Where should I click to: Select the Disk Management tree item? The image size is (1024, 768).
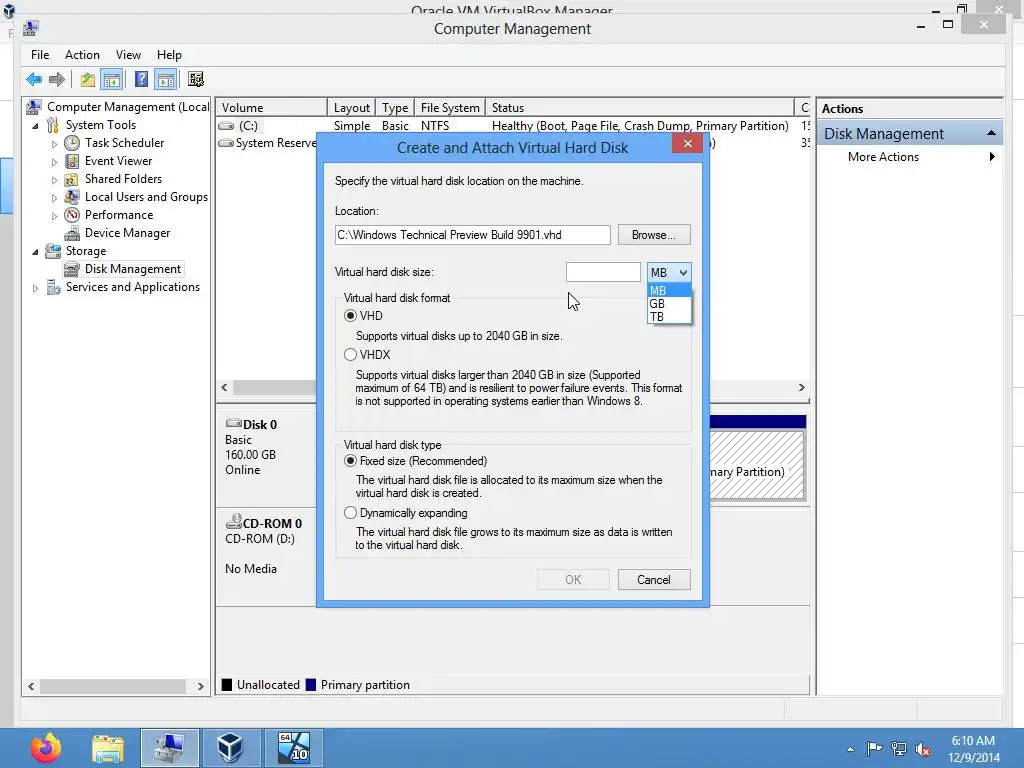pyautogui.click(x=133, y=269)
